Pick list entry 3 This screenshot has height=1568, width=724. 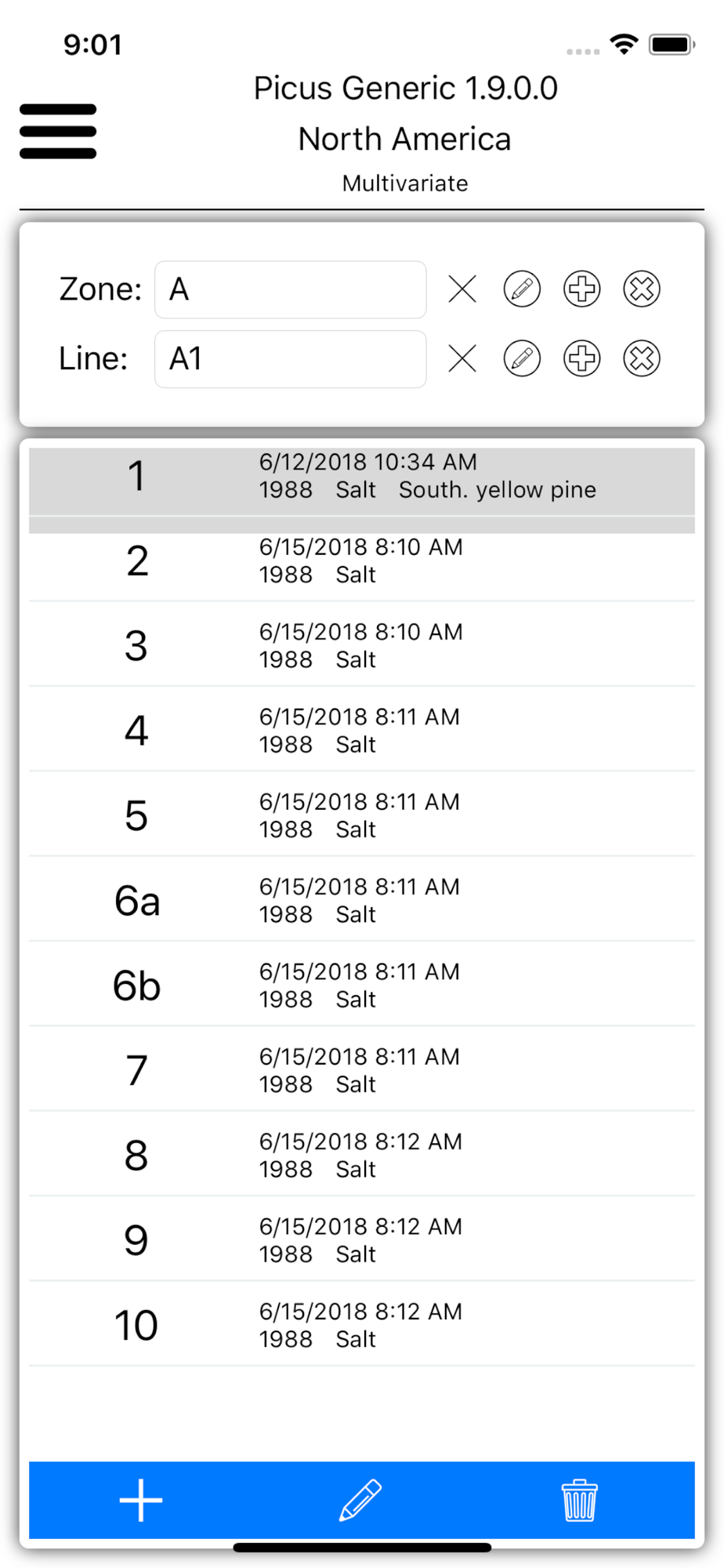(361, 645)
